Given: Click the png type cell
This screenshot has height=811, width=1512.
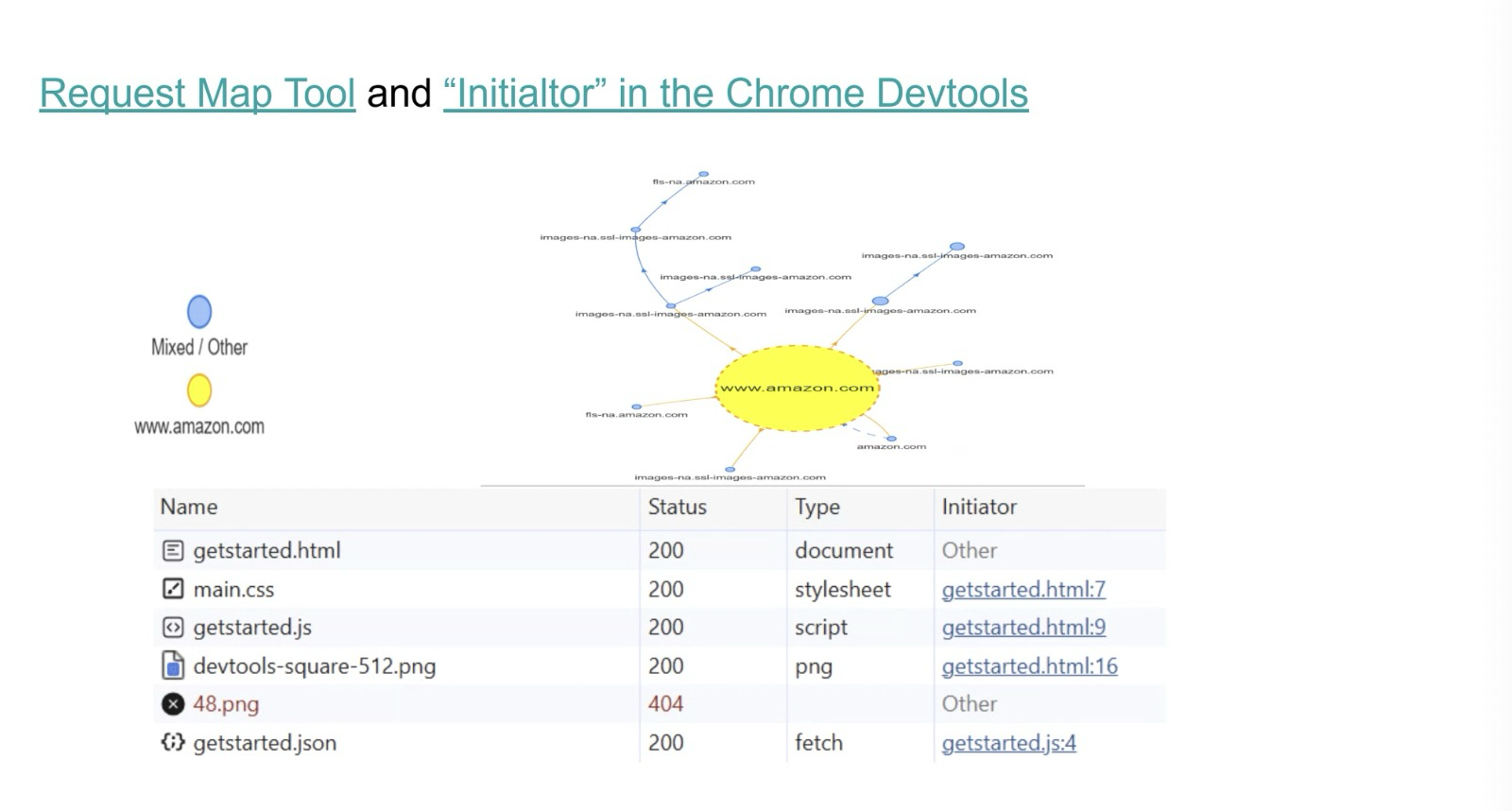Looking at the screenshot, I should pos(813,667).
